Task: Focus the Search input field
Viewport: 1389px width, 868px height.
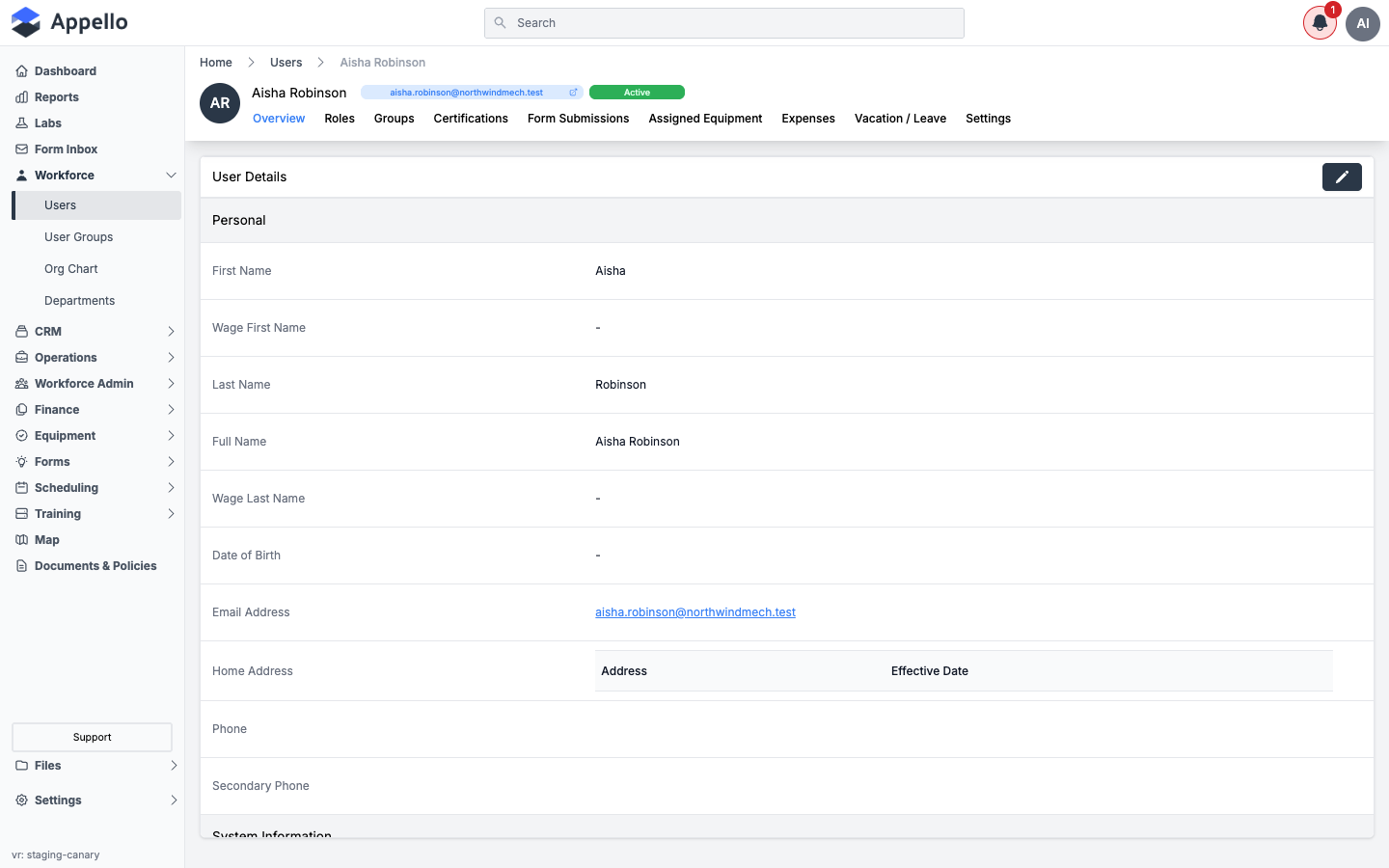Action: coord(723,23)
